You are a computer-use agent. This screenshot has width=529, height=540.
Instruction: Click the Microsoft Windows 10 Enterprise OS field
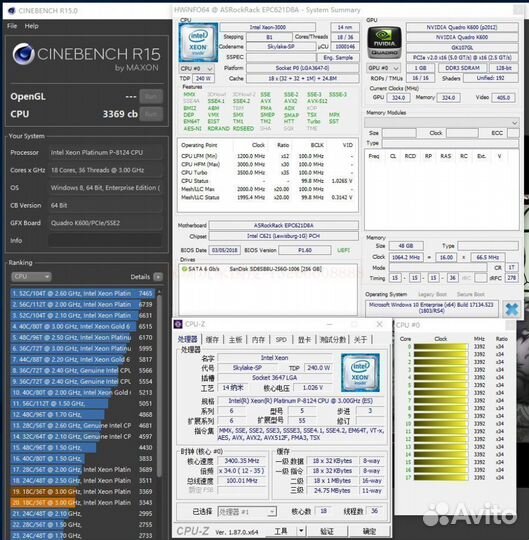431,308
